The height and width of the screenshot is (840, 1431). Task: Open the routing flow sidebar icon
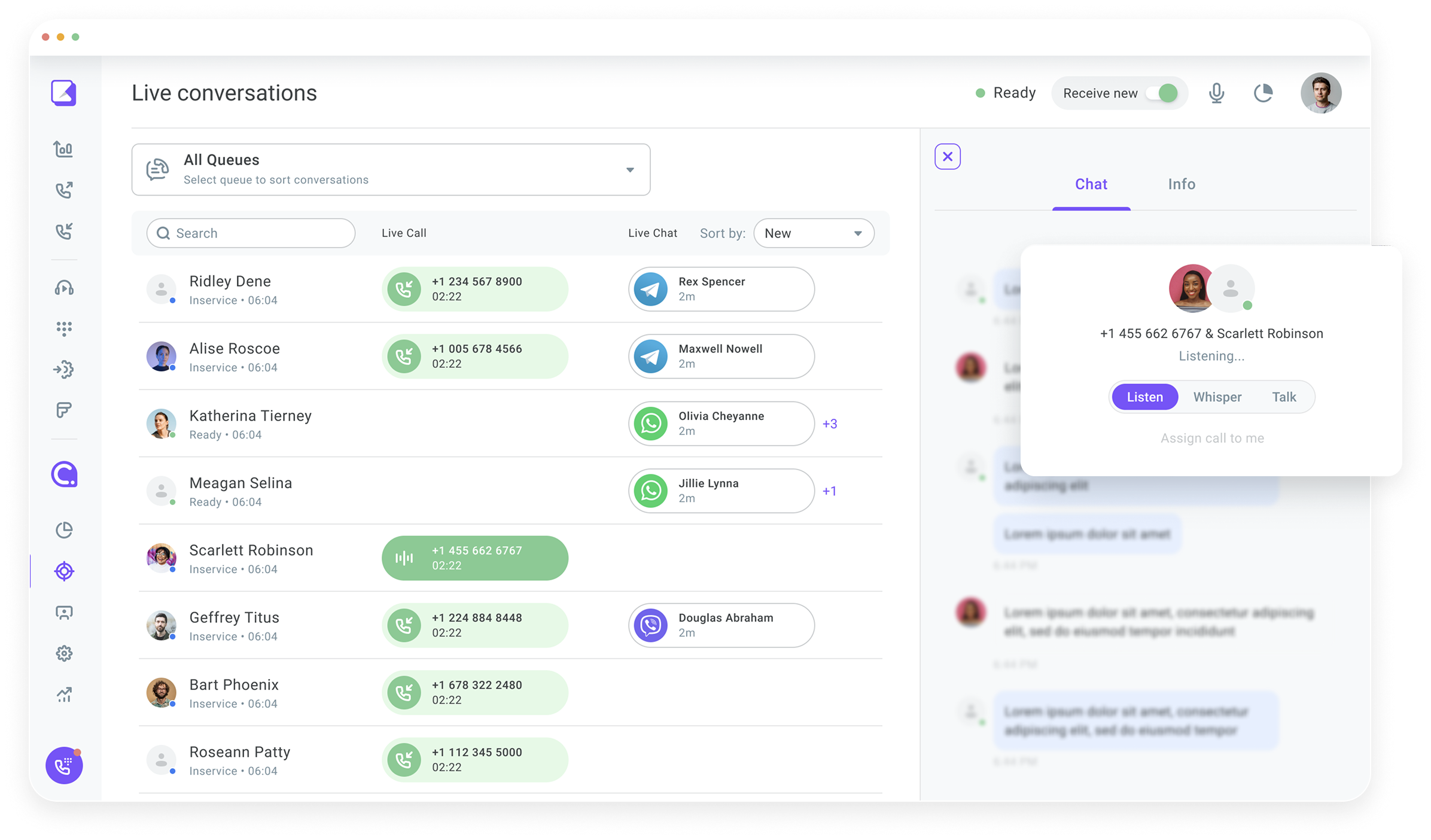(63, 369)
